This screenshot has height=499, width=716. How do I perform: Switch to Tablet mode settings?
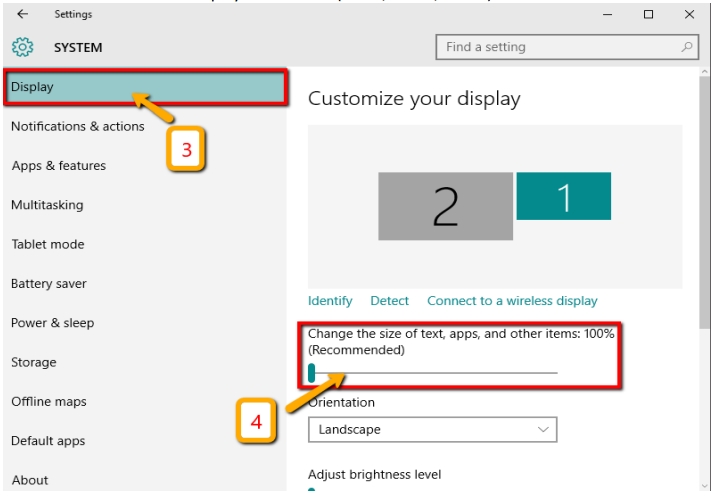click(48, 245)
